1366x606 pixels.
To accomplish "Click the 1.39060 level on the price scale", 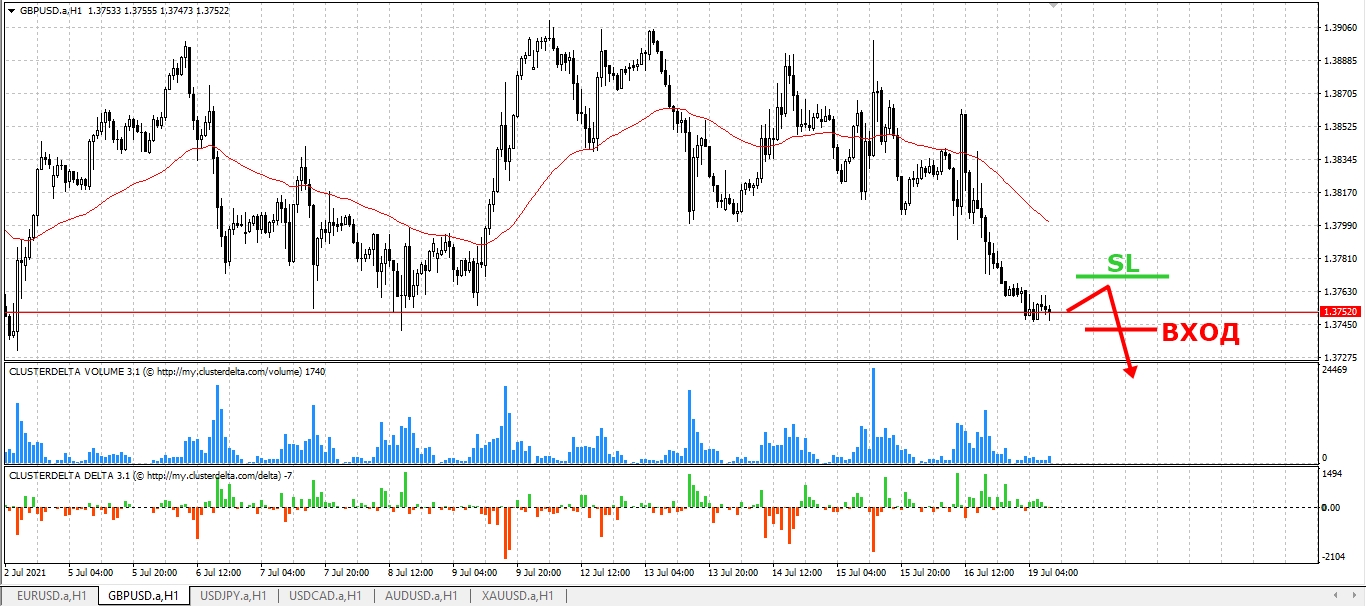I will (x=1340, y=28).
